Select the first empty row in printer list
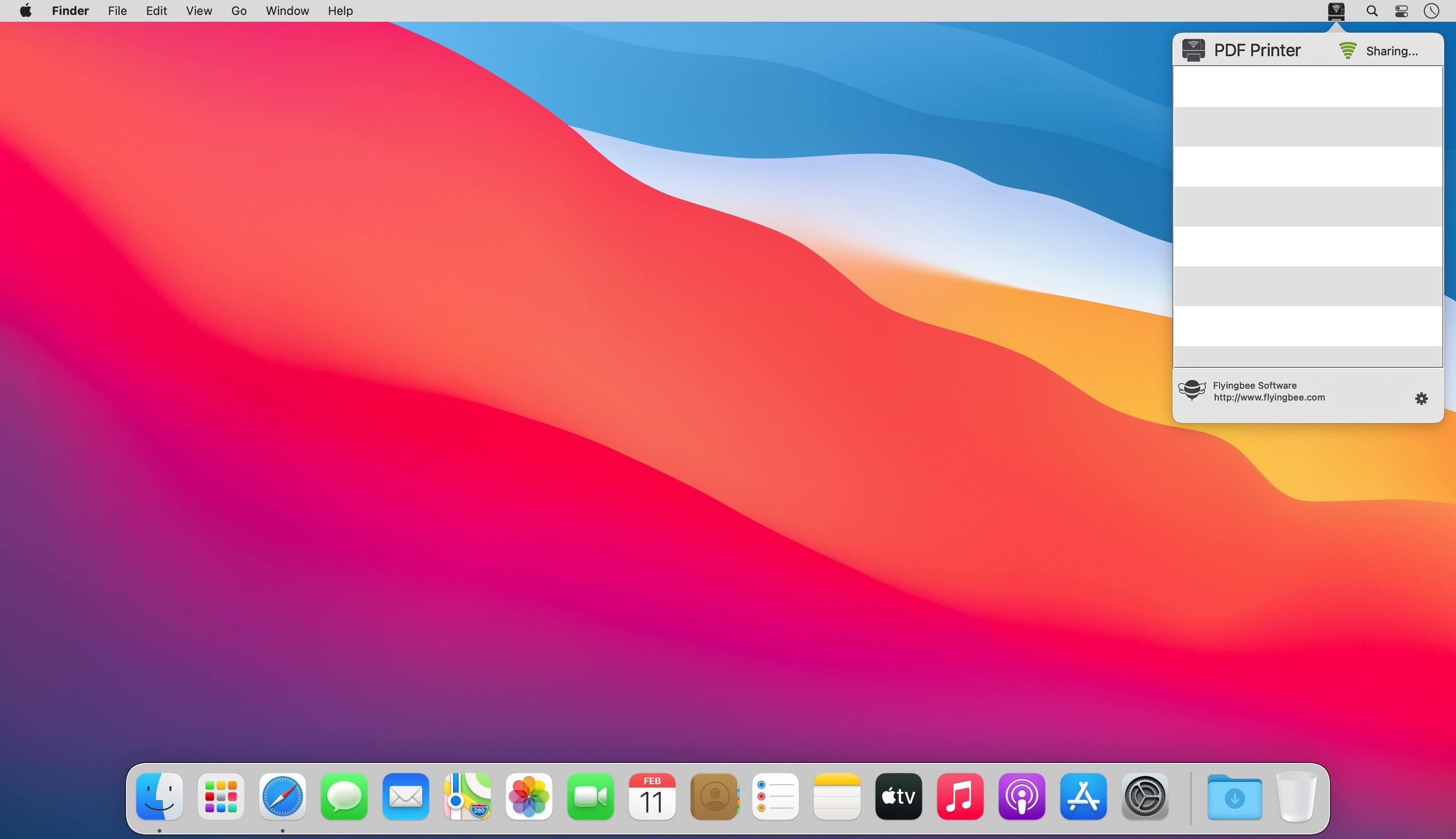The image size is (1456, 839). (x=1307, y=87)
